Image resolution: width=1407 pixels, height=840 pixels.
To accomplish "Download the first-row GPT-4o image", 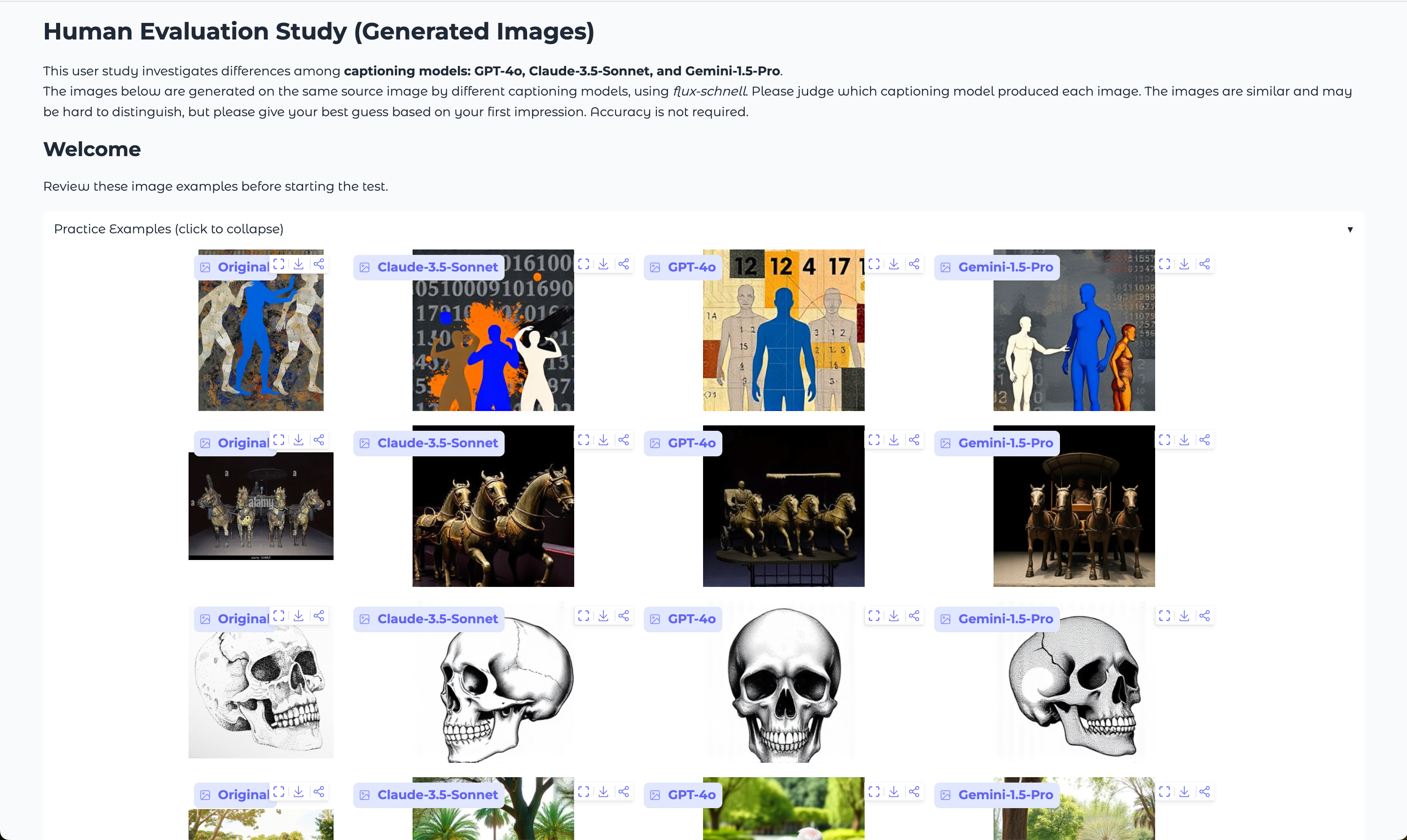I will (893, 264).
